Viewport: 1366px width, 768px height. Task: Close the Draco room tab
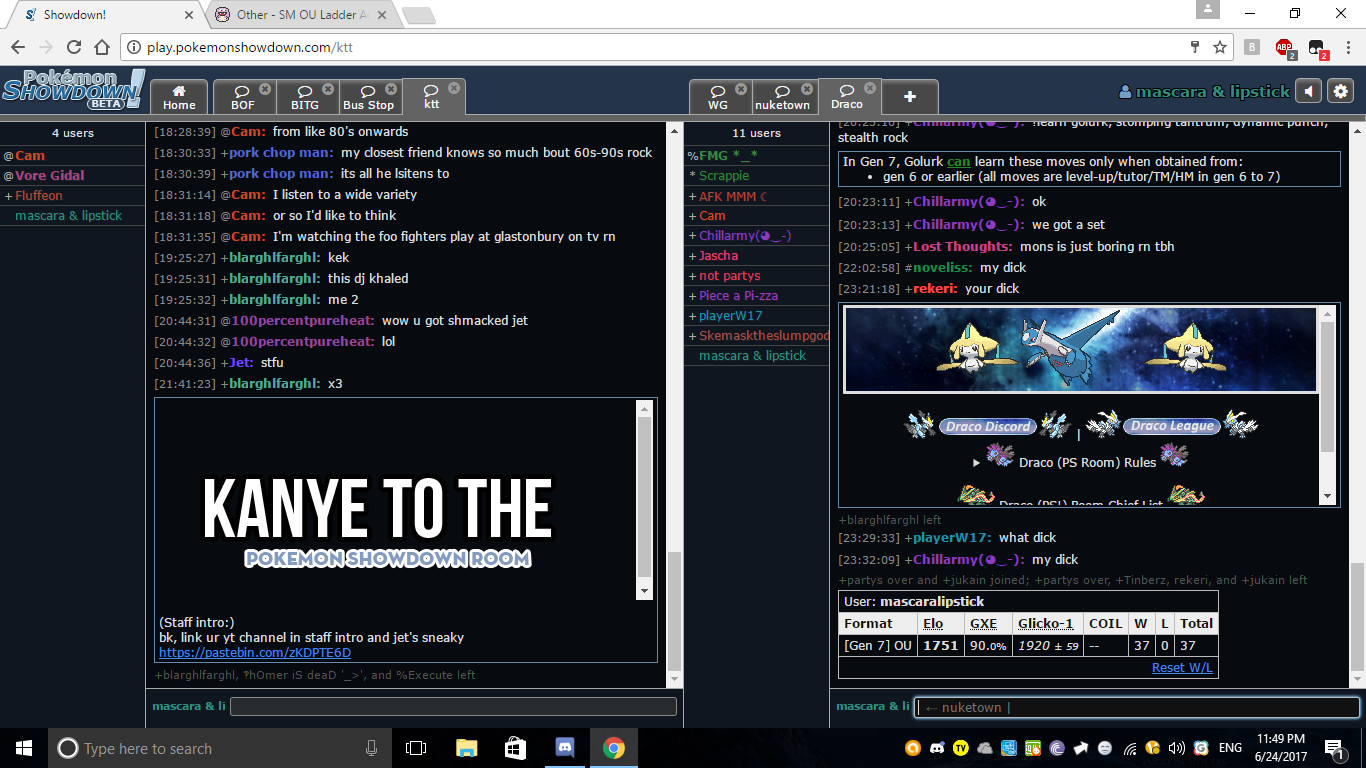(870, 88)
